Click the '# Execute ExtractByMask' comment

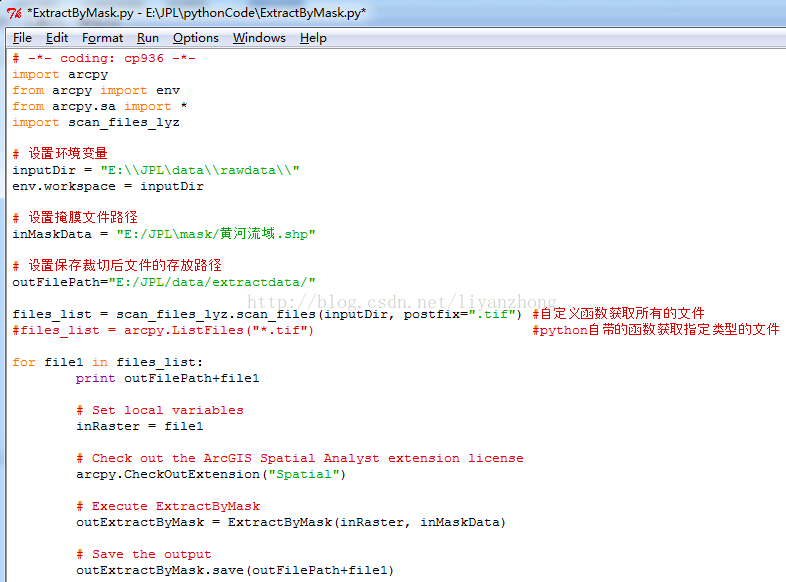tap(168, 507)
